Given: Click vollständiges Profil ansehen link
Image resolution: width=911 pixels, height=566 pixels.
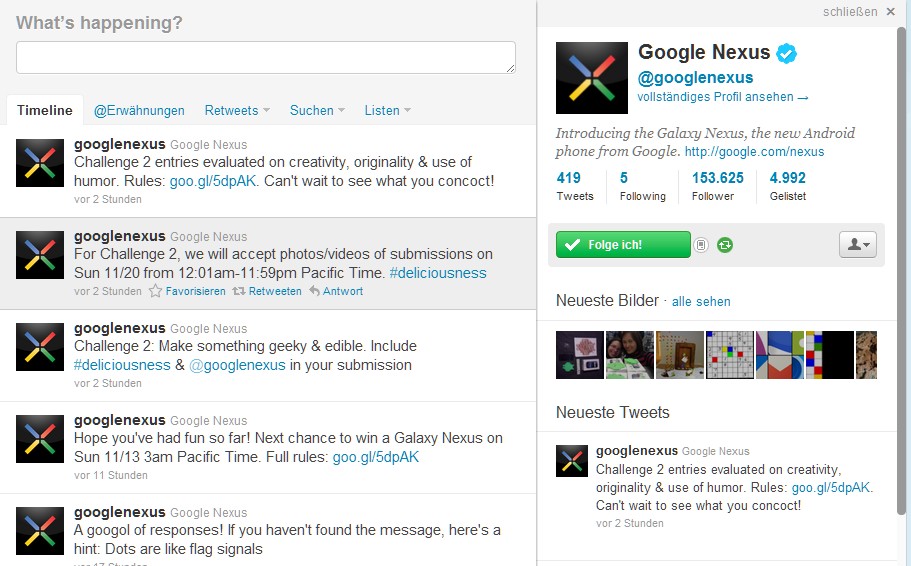Looking at the screenshot, I should coord(722,97).
